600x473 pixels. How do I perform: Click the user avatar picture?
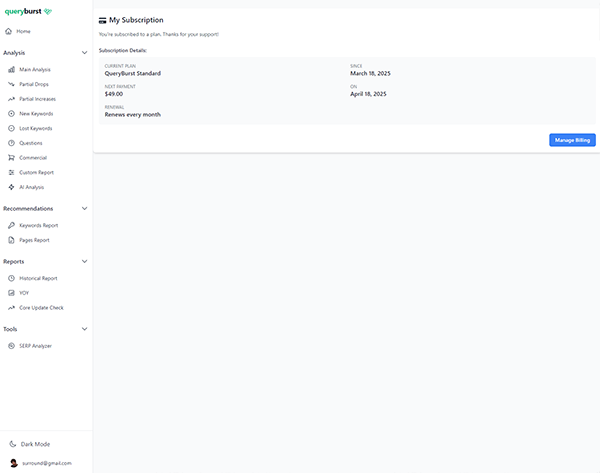[x=14, y=463]
